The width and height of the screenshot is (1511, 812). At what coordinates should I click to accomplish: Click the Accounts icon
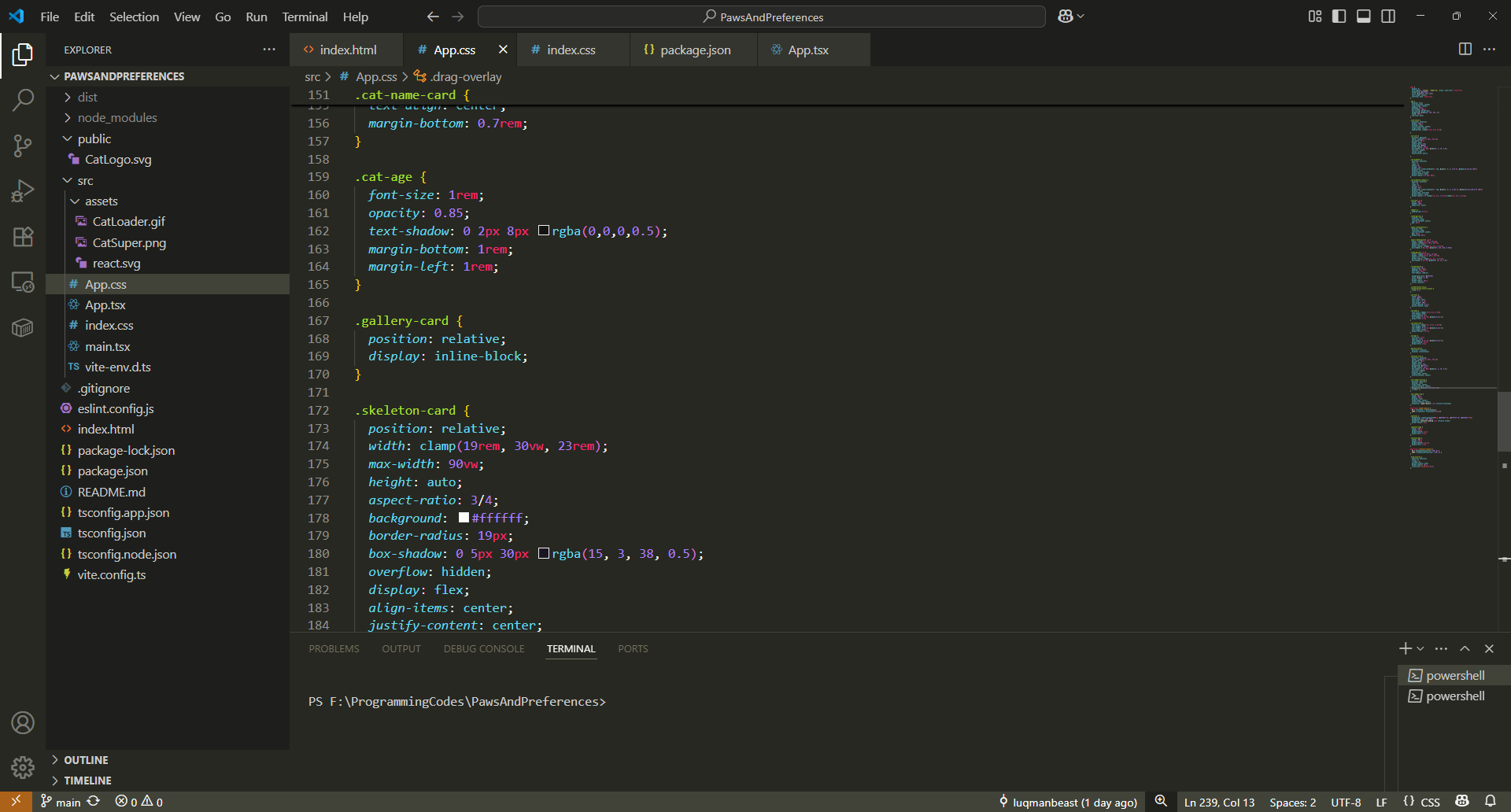pos(23,722)
